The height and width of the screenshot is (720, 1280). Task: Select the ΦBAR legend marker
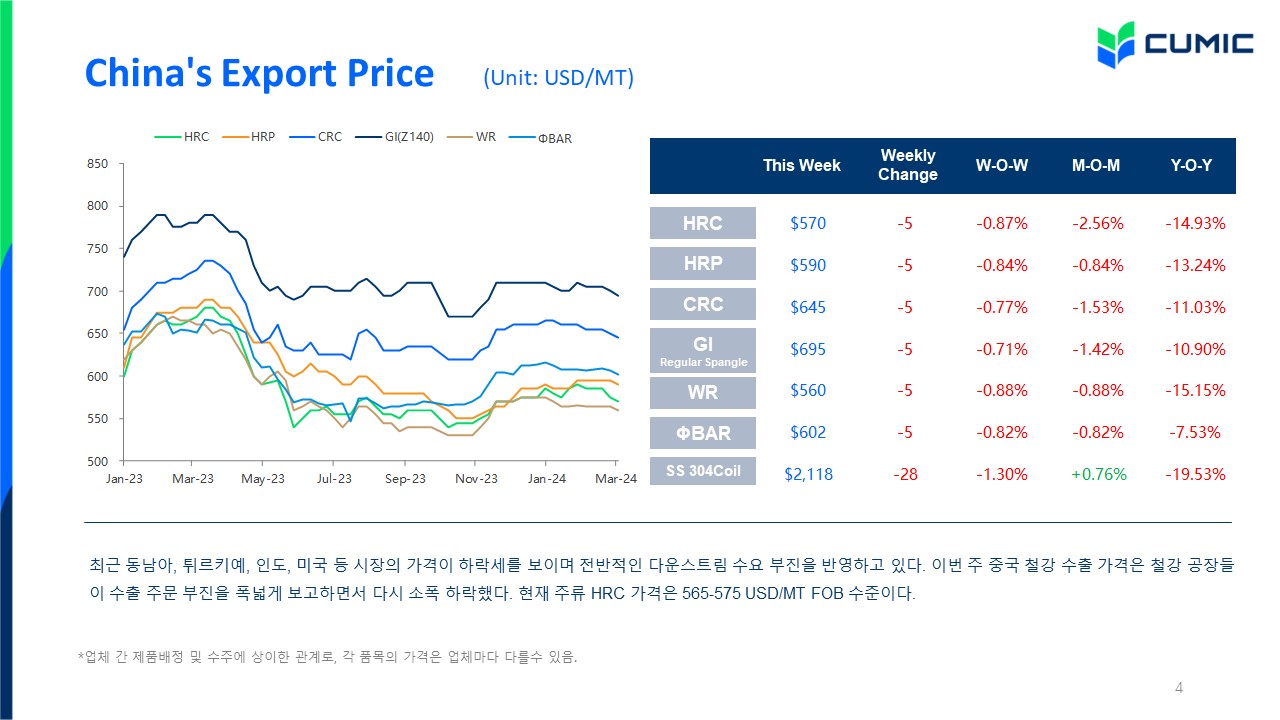coord(522,137)
